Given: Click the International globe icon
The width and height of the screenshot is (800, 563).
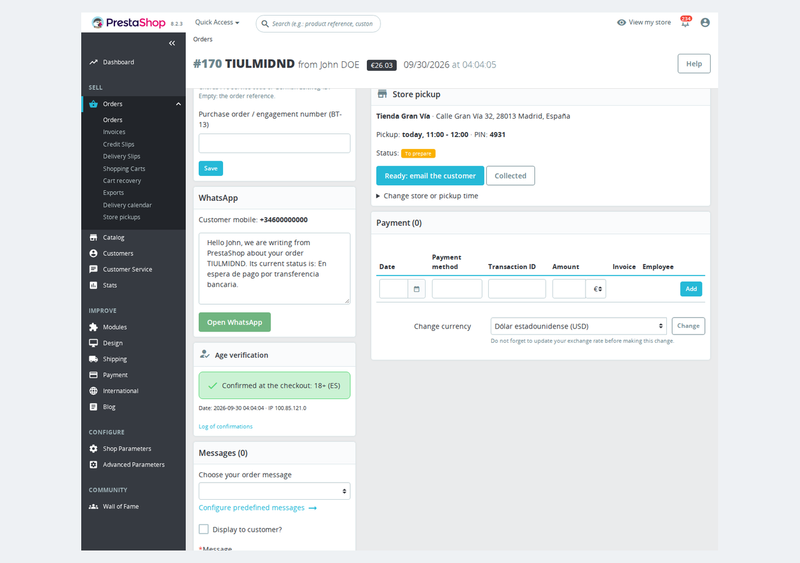Looking at the screenshot, I should click(93, 391).
